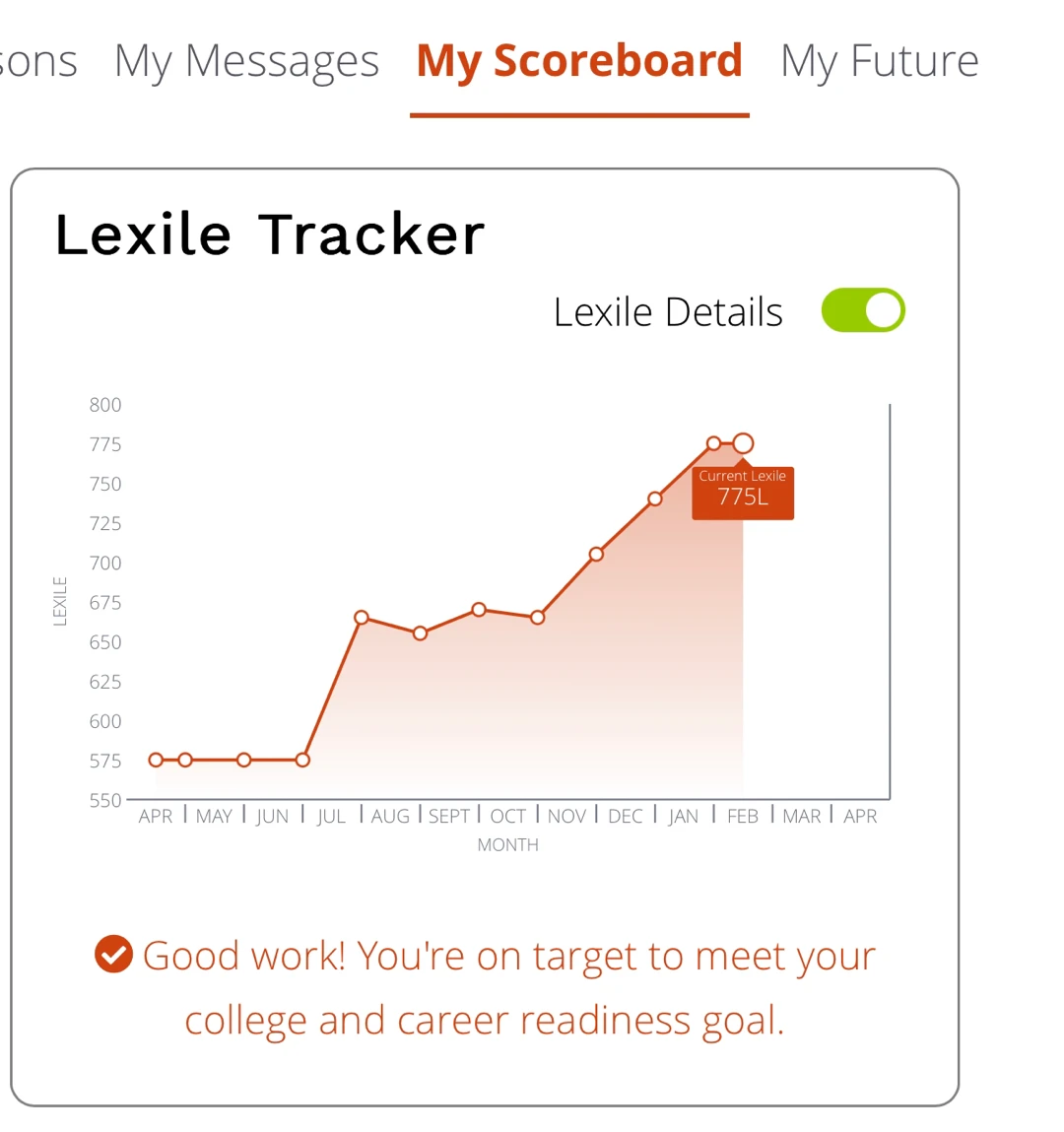Select the data point near 740 Lexile
Viewport: 1064px width, 1132px height.
coord(655,499)
